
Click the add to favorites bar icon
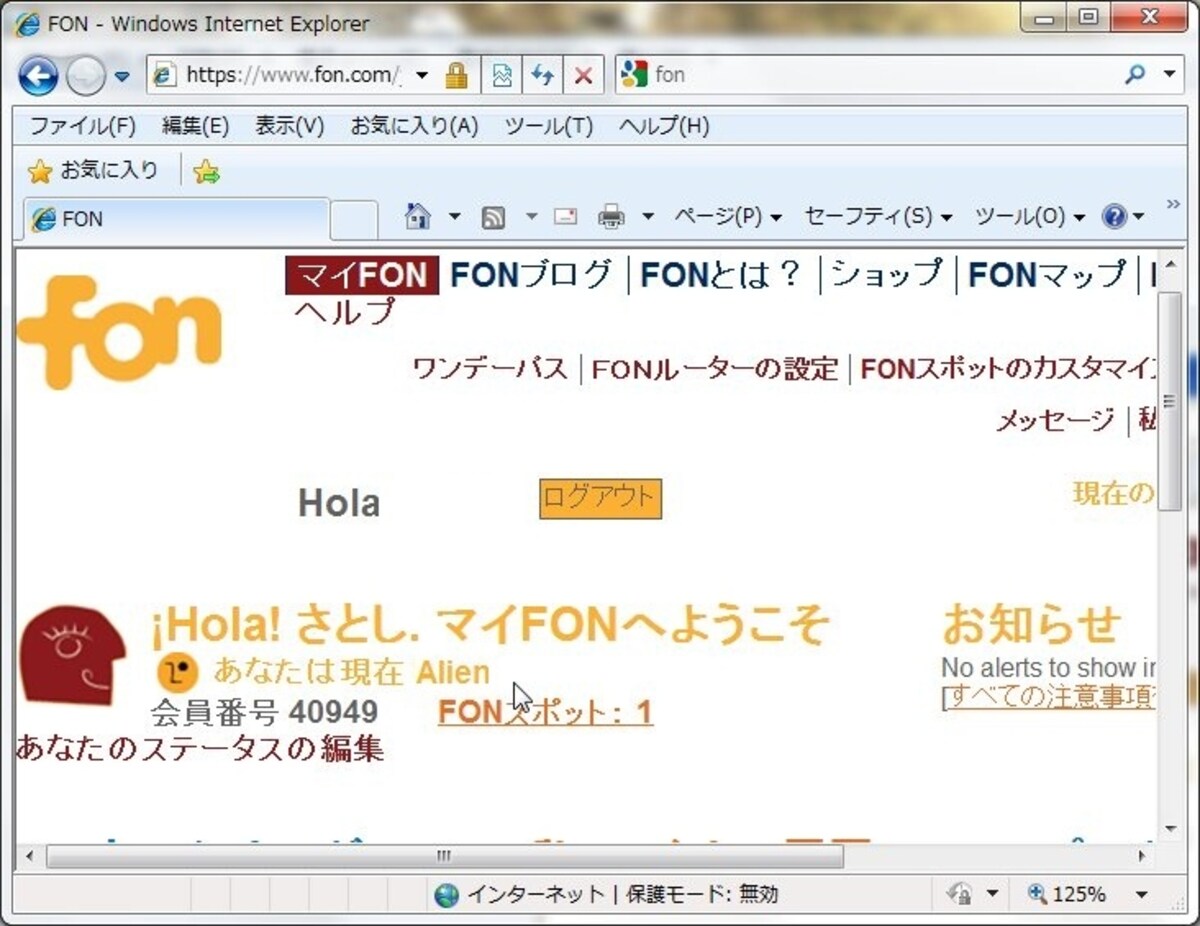pos(206,172)
